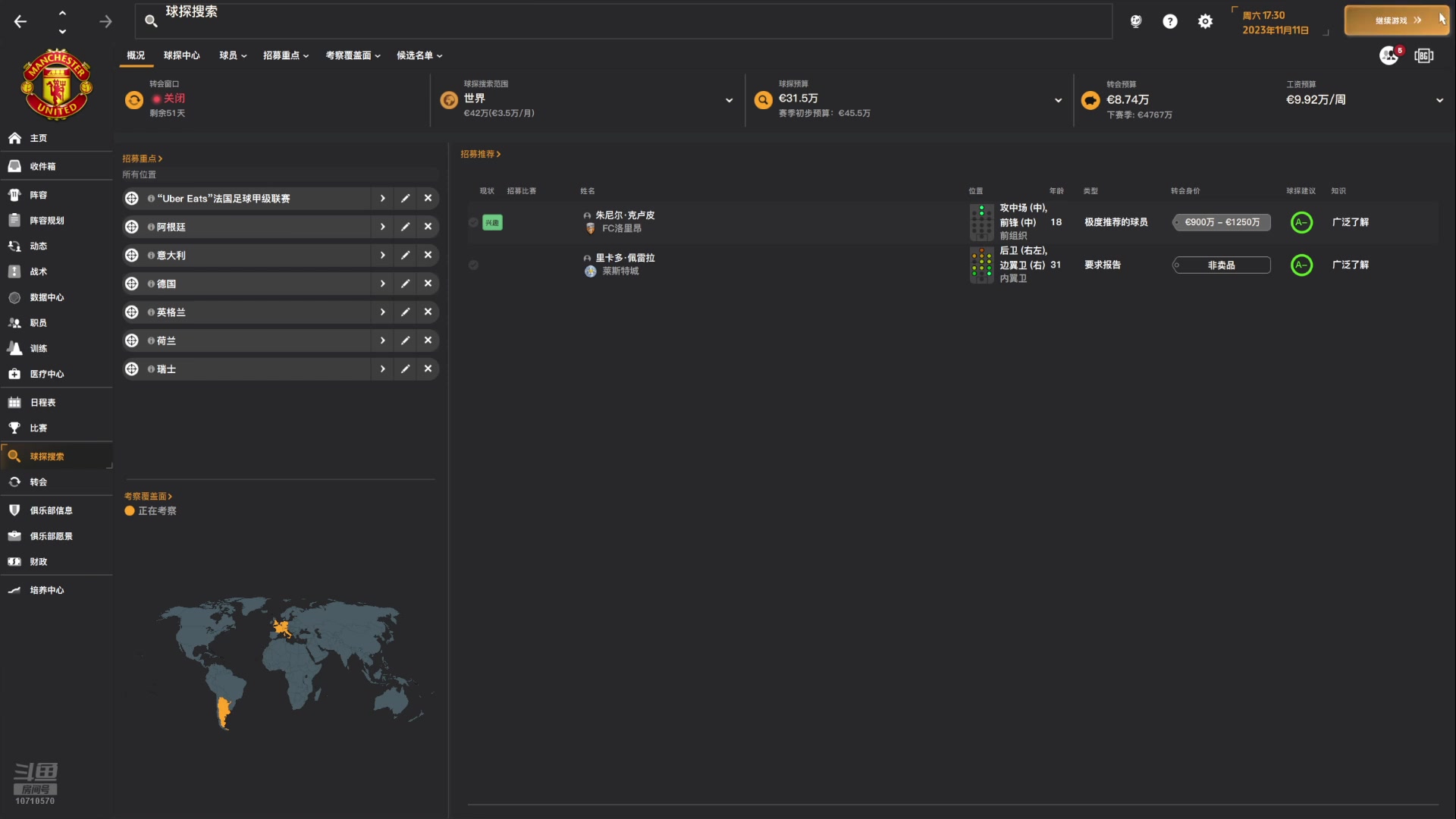The height and width of the screenshot is (819, 1456).
Task: Open 转会 transfers in sidebar
Action: [x=56, y=482]
